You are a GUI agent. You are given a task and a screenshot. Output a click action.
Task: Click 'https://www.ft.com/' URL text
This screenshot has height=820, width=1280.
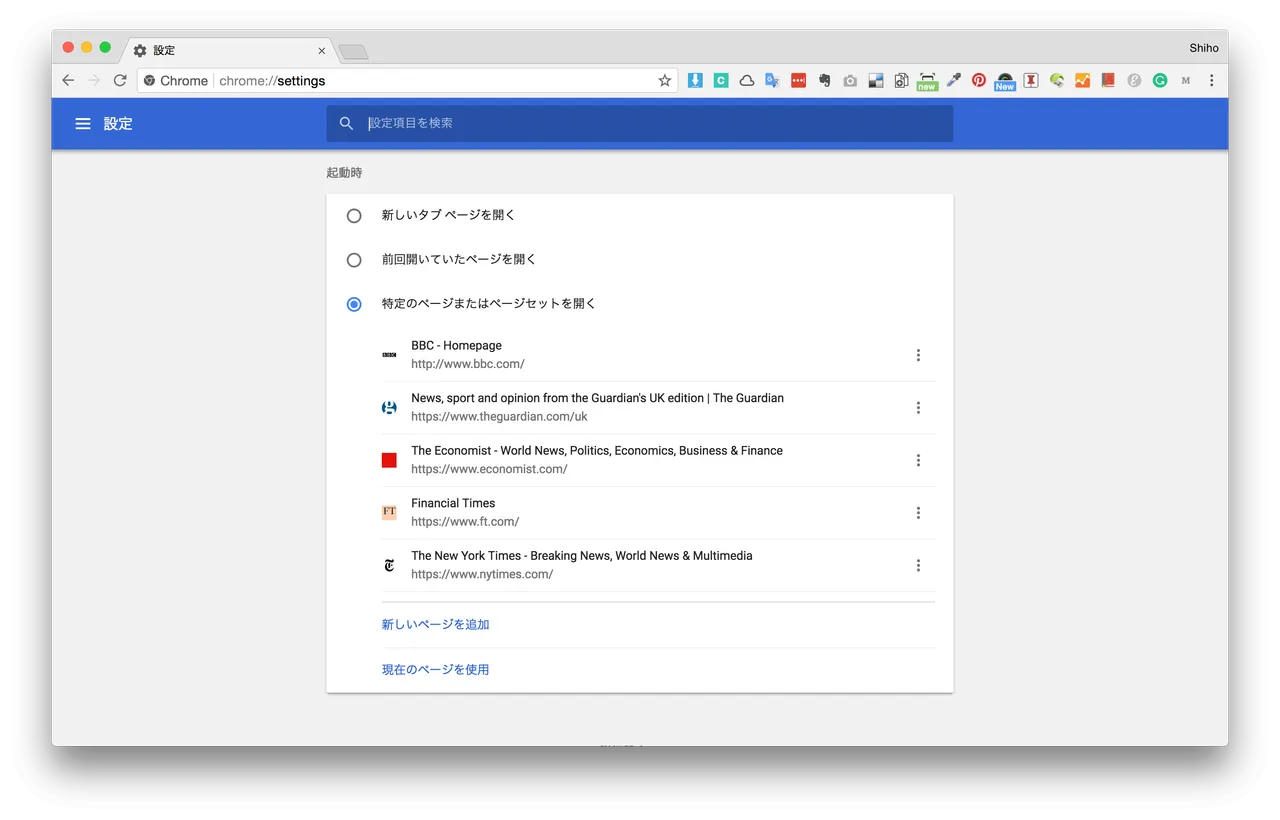pyautogui.click(x=465, y=522)
